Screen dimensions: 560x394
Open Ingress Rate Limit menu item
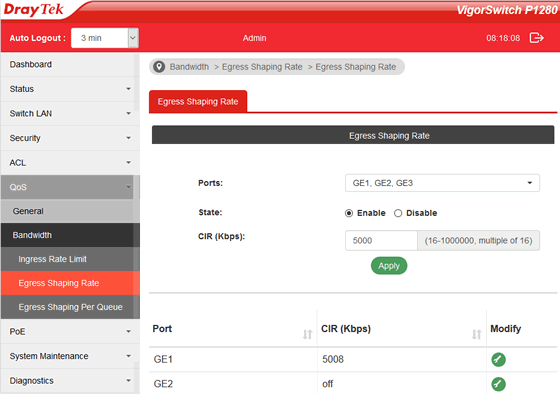click(70, 259)
